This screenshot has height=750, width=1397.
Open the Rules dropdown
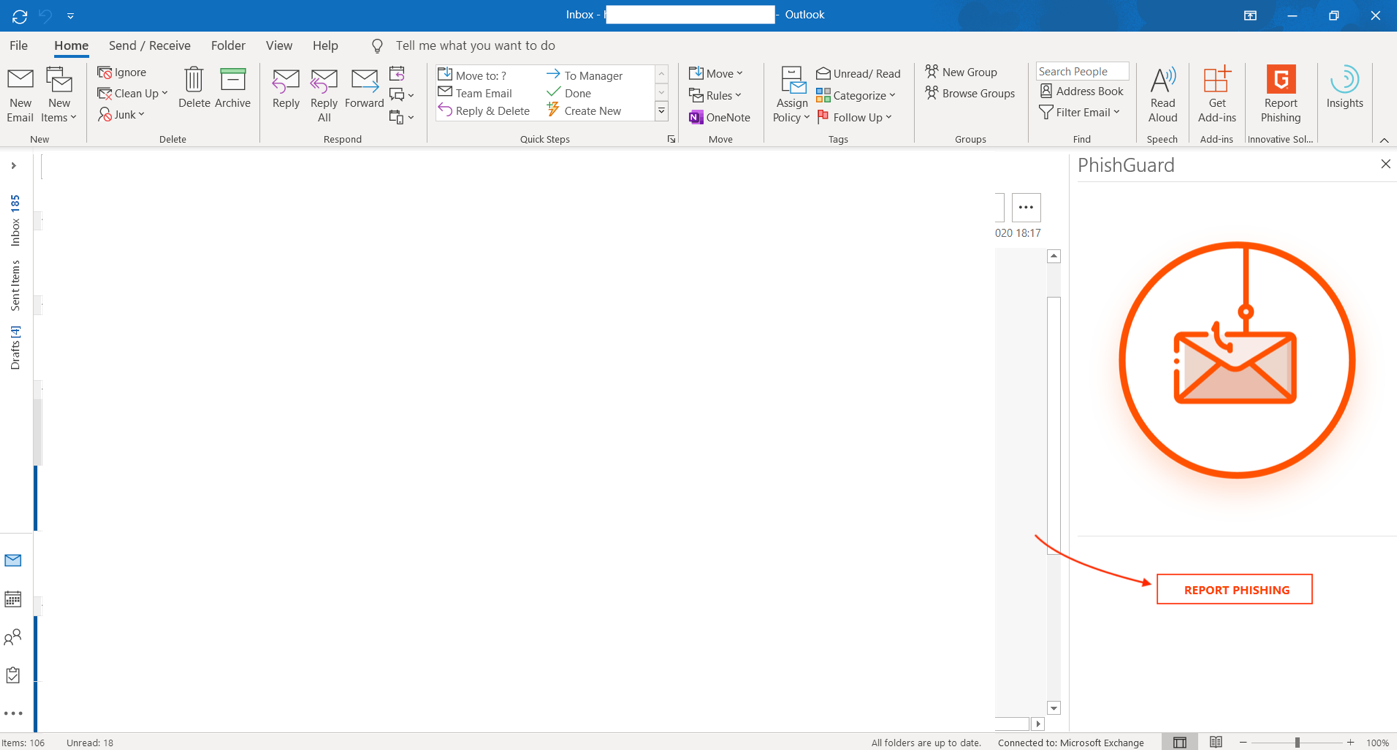[x=715, y=95]
